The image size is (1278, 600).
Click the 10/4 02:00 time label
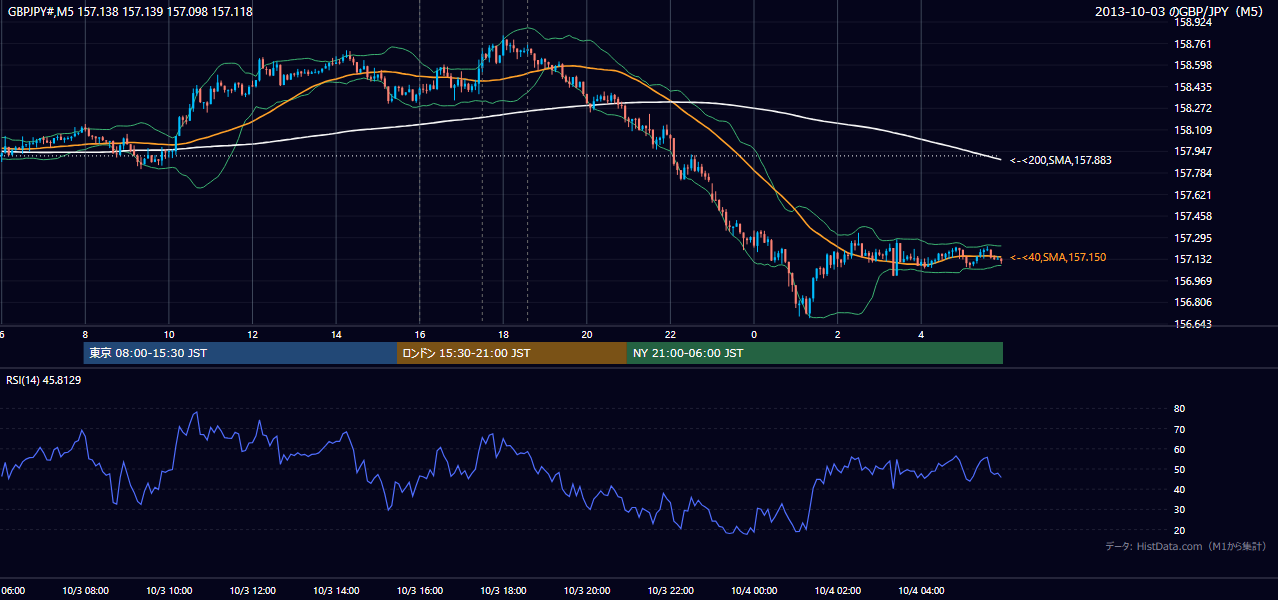pos(838,591)
